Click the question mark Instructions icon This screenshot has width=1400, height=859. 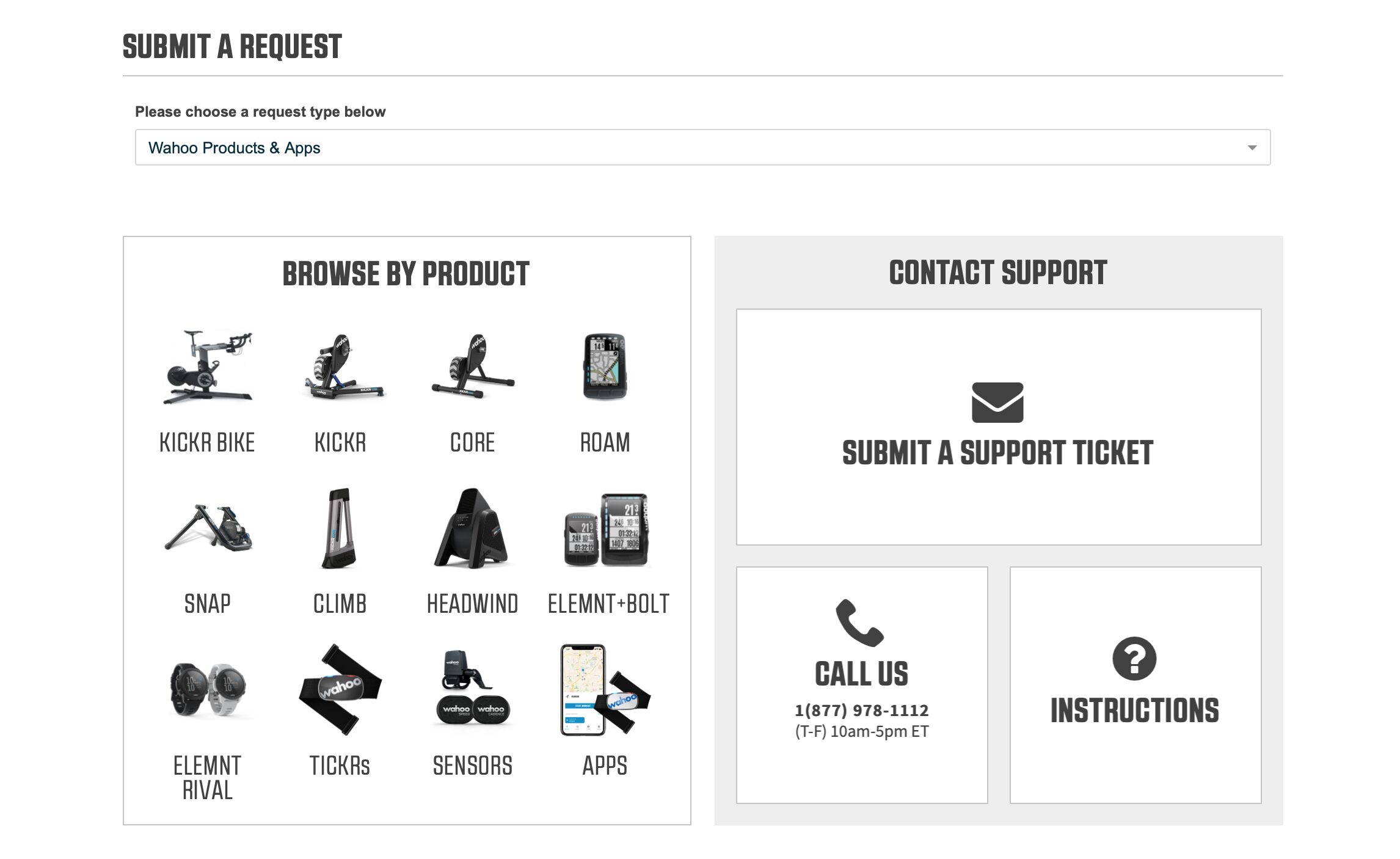click(1134, 659)
